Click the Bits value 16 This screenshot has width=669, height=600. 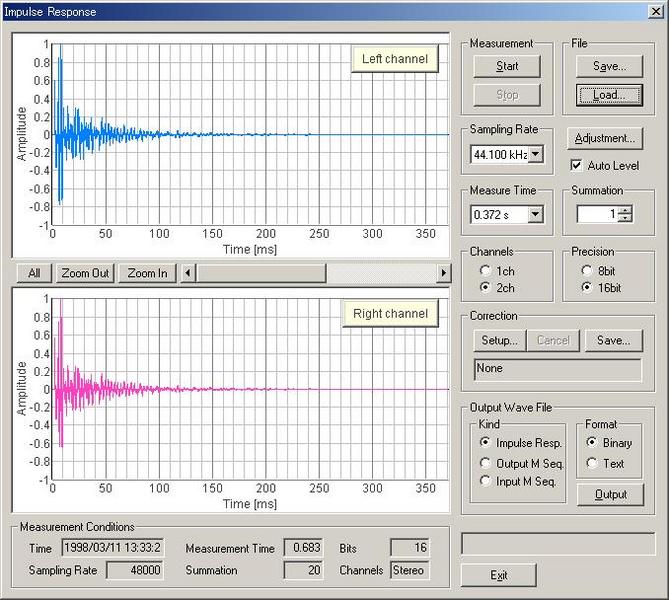(x=410, y=548)
